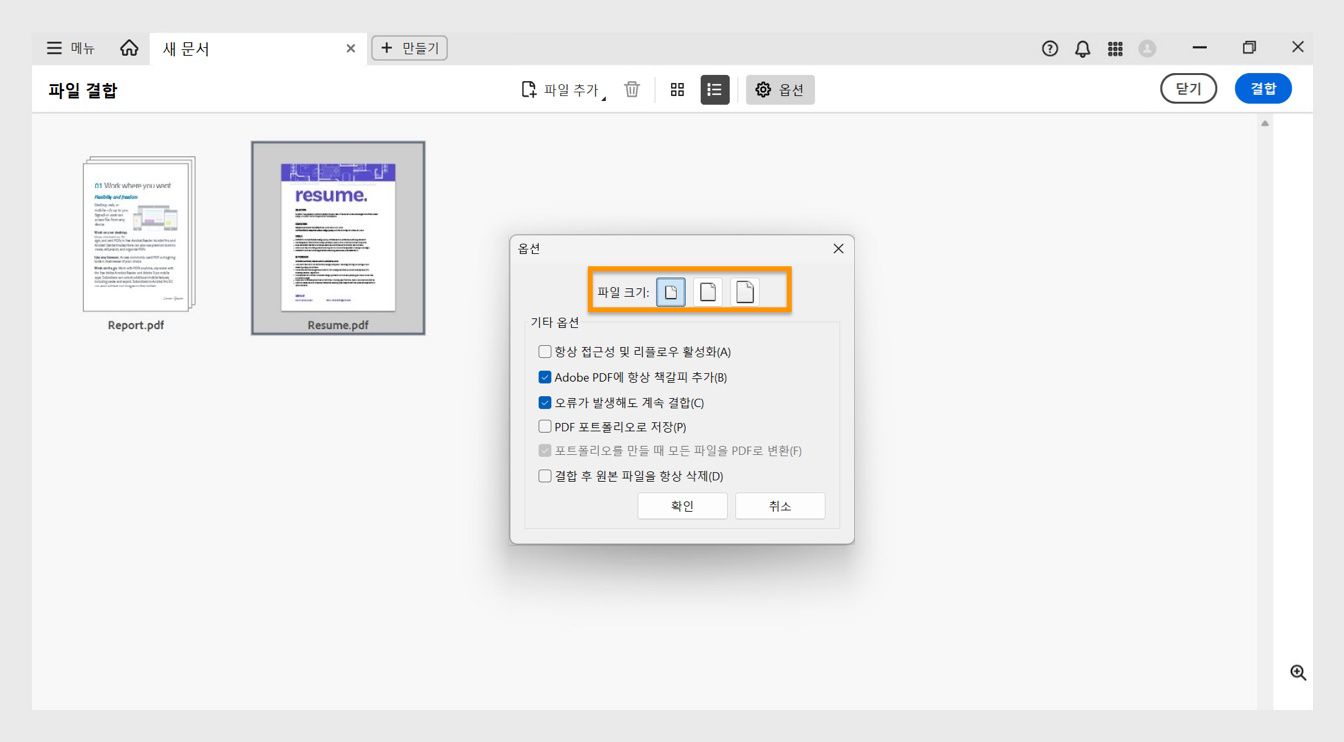Delete selected file using trash icon
Viewport: 1344px width, 742px height.
coord(631,89)
